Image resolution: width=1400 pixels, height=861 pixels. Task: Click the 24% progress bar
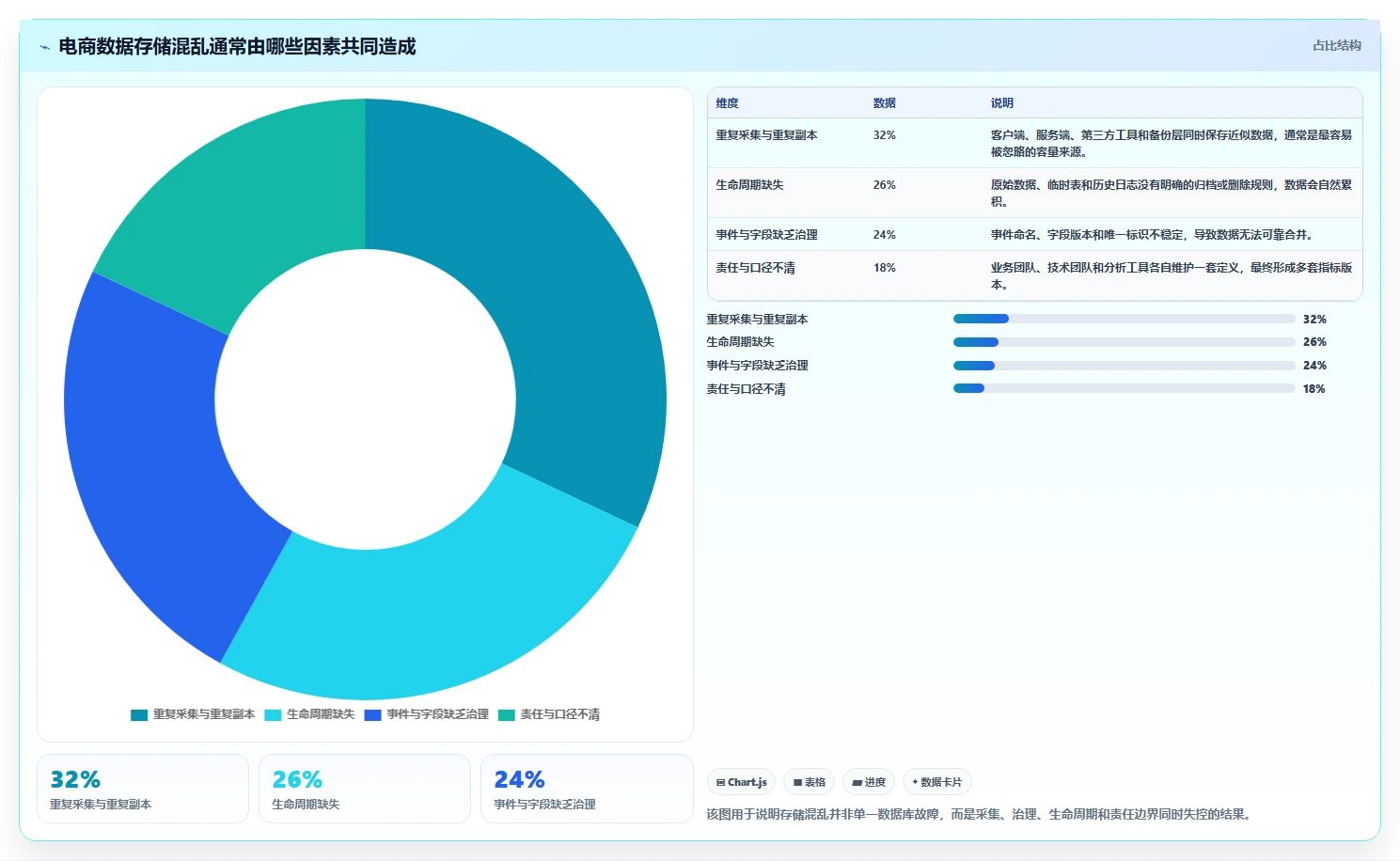[x=1125, y=366]
